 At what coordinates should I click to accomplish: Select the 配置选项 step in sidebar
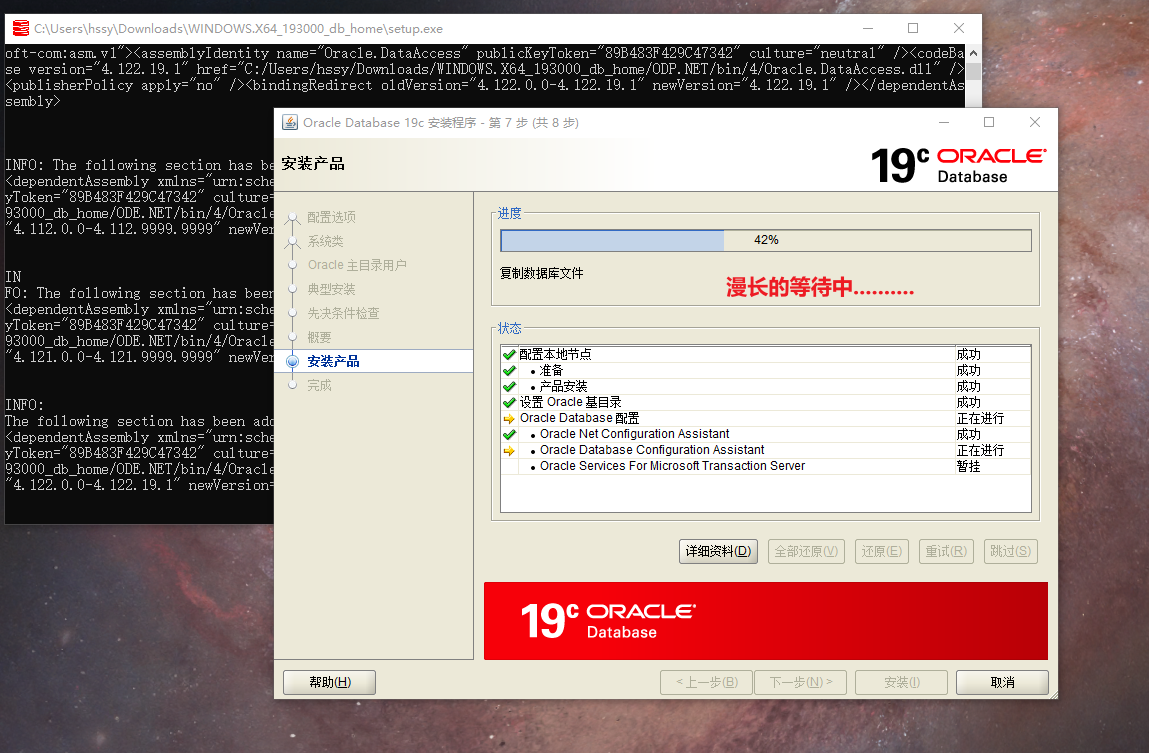(331, 218)
